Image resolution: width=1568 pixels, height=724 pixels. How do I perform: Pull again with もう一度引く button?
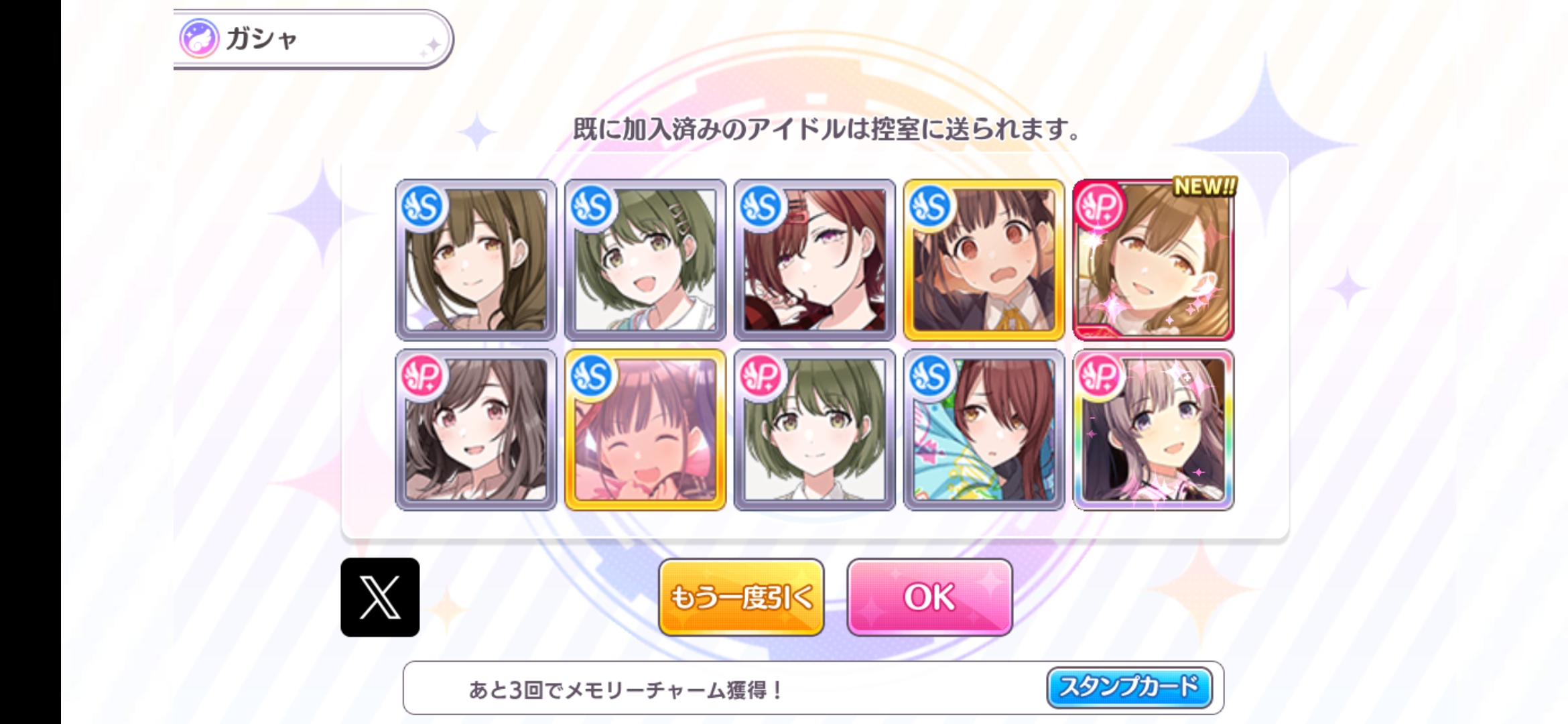click(x=741, y=597)
